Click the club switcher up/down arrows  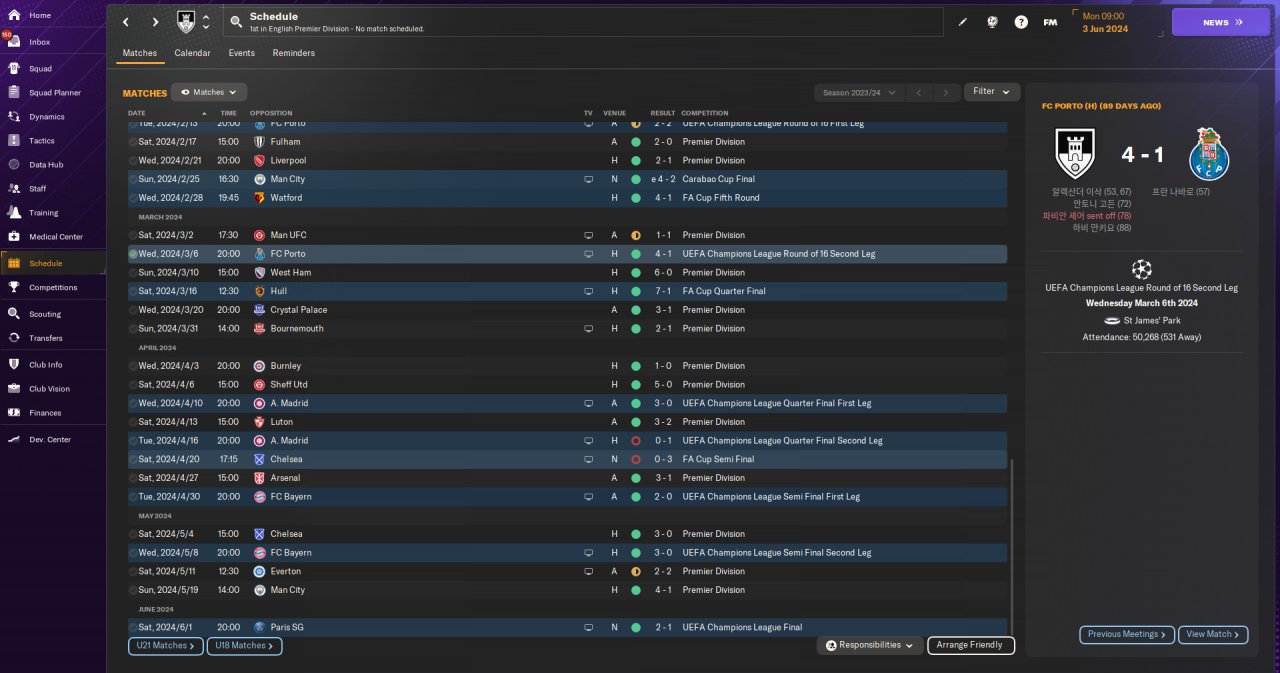click(206, 22)
